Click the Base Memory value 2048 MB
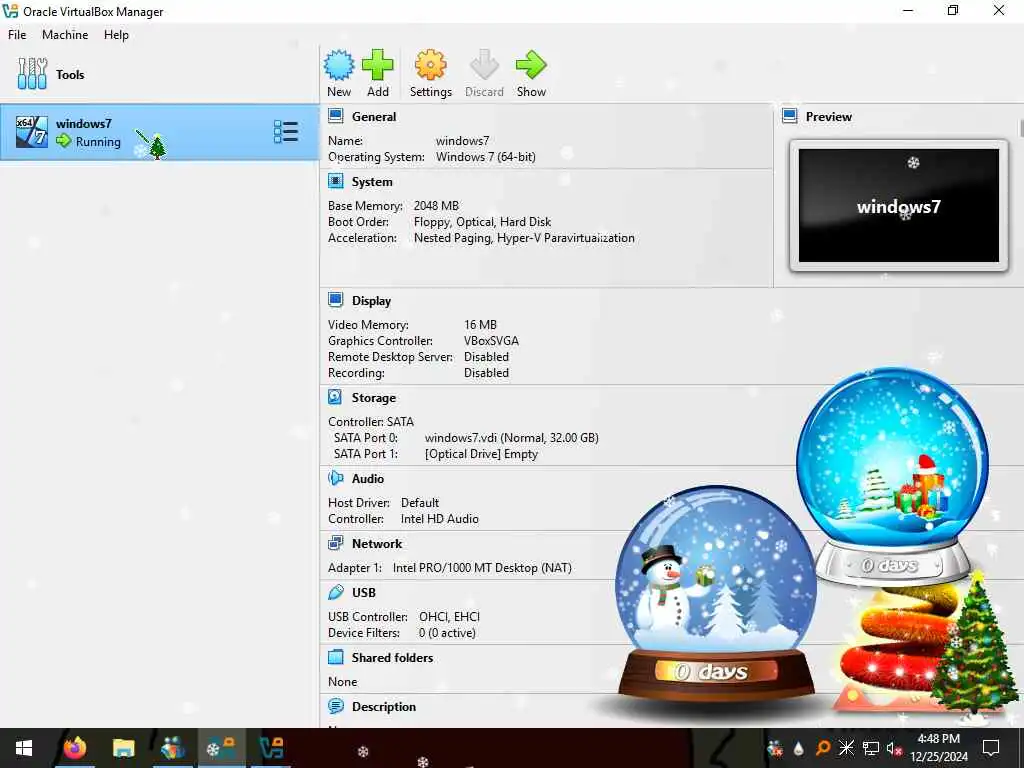1024x768 pixels. (436, 206)
